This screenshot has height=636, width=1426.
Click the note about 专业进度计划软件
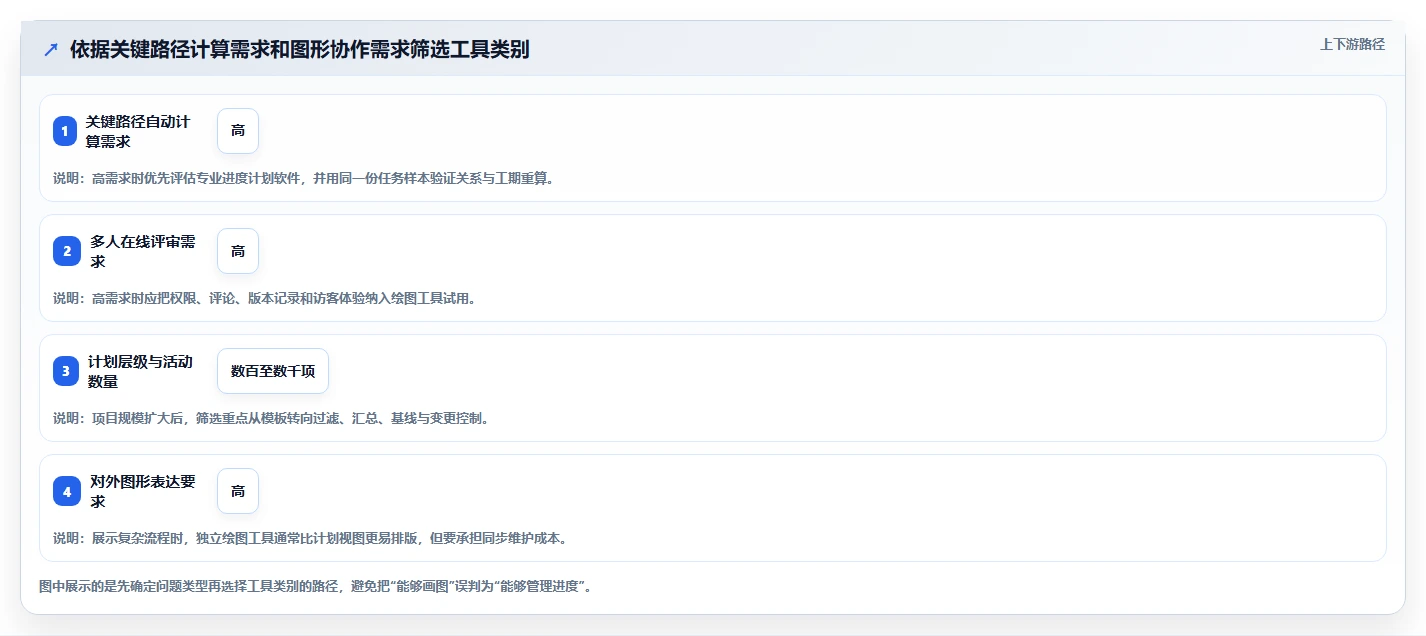pyautogui.click(x=303, y=179)
